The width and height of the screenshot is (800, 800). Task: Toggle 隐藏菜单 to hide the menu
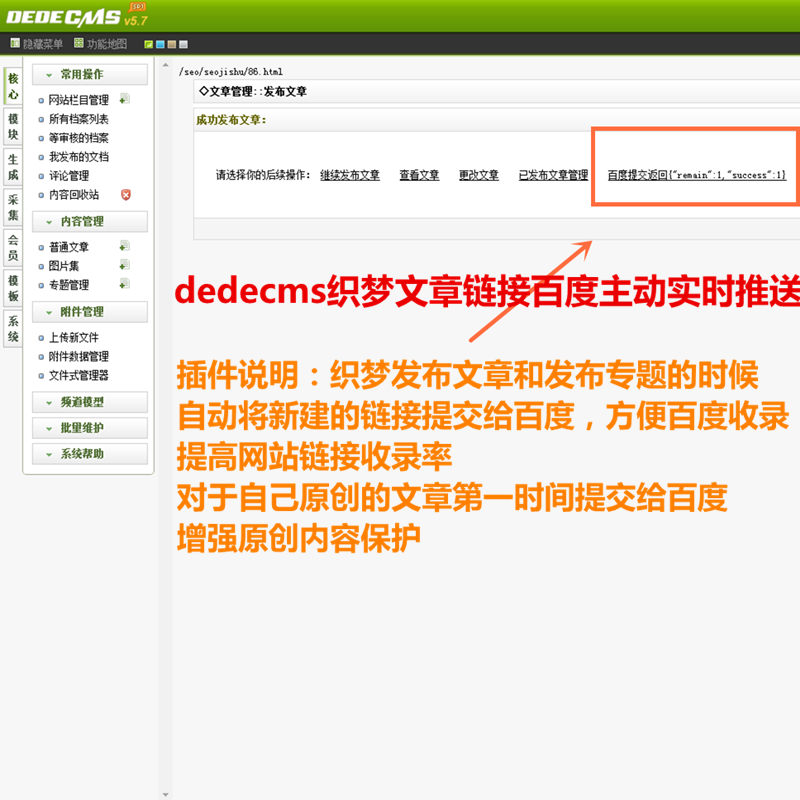click(x=42, y=44)
